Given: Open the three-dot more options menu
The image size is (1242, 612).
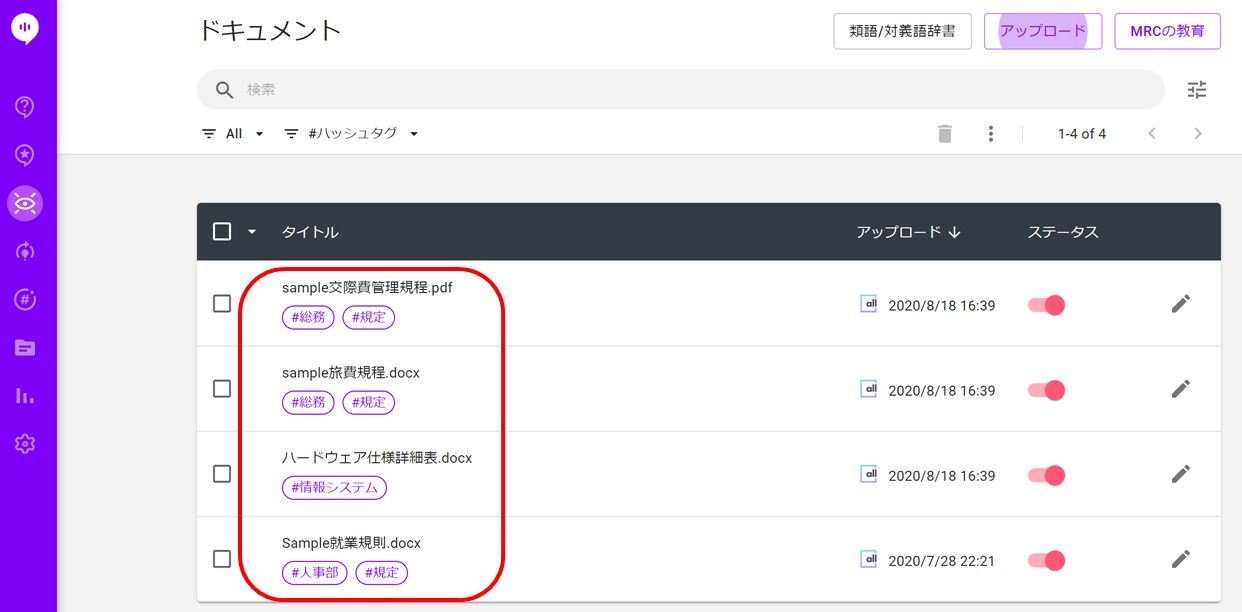Looking at the screenshot, I should click(990, 134).
